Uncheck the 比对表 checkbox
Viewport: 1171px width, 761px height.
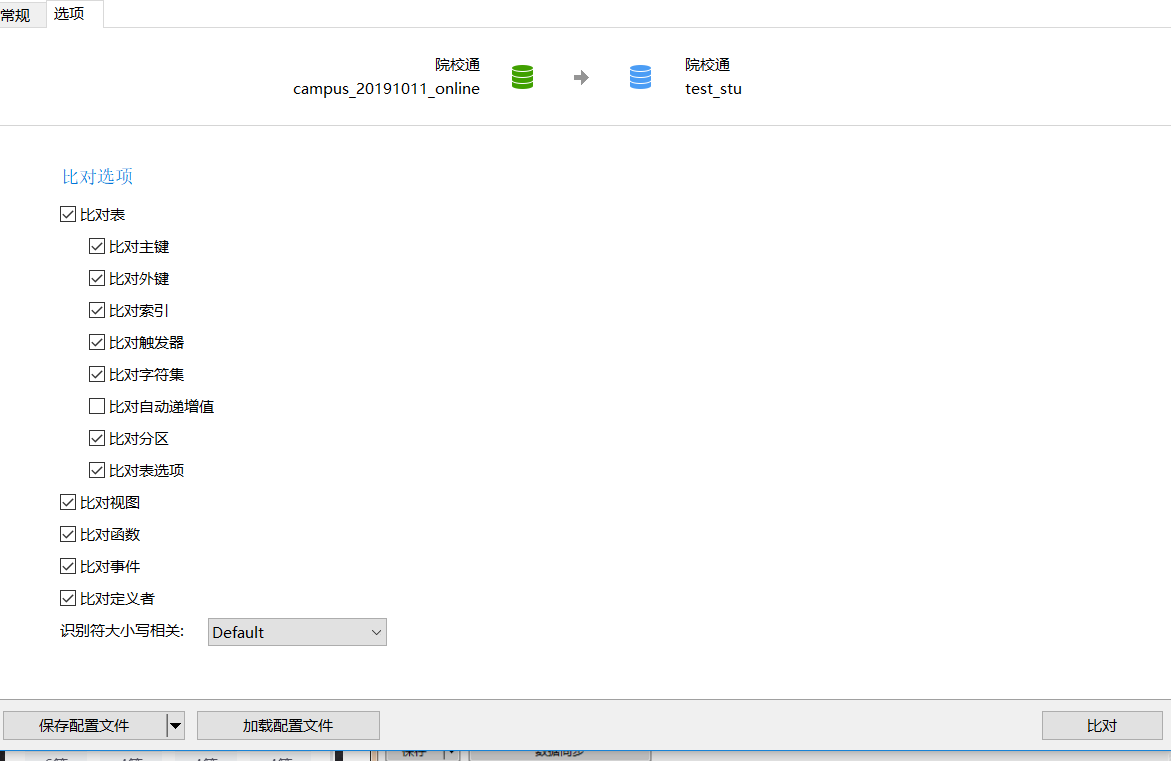pos(68,214)
